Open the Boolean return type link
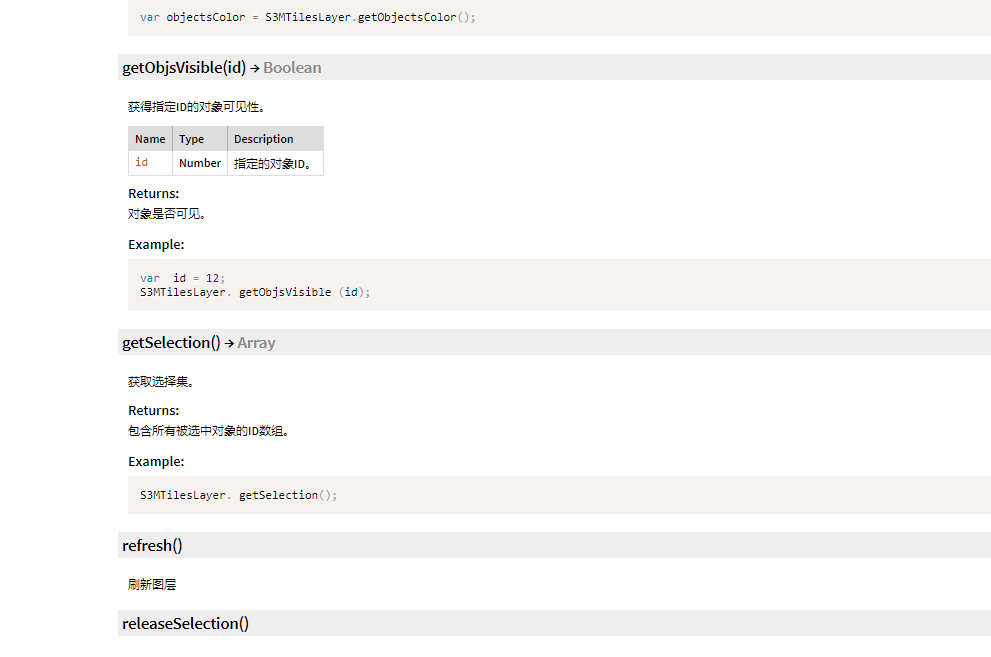Image resolution: width=991 pixels, height=657 pixels. [x=292, y=68]
